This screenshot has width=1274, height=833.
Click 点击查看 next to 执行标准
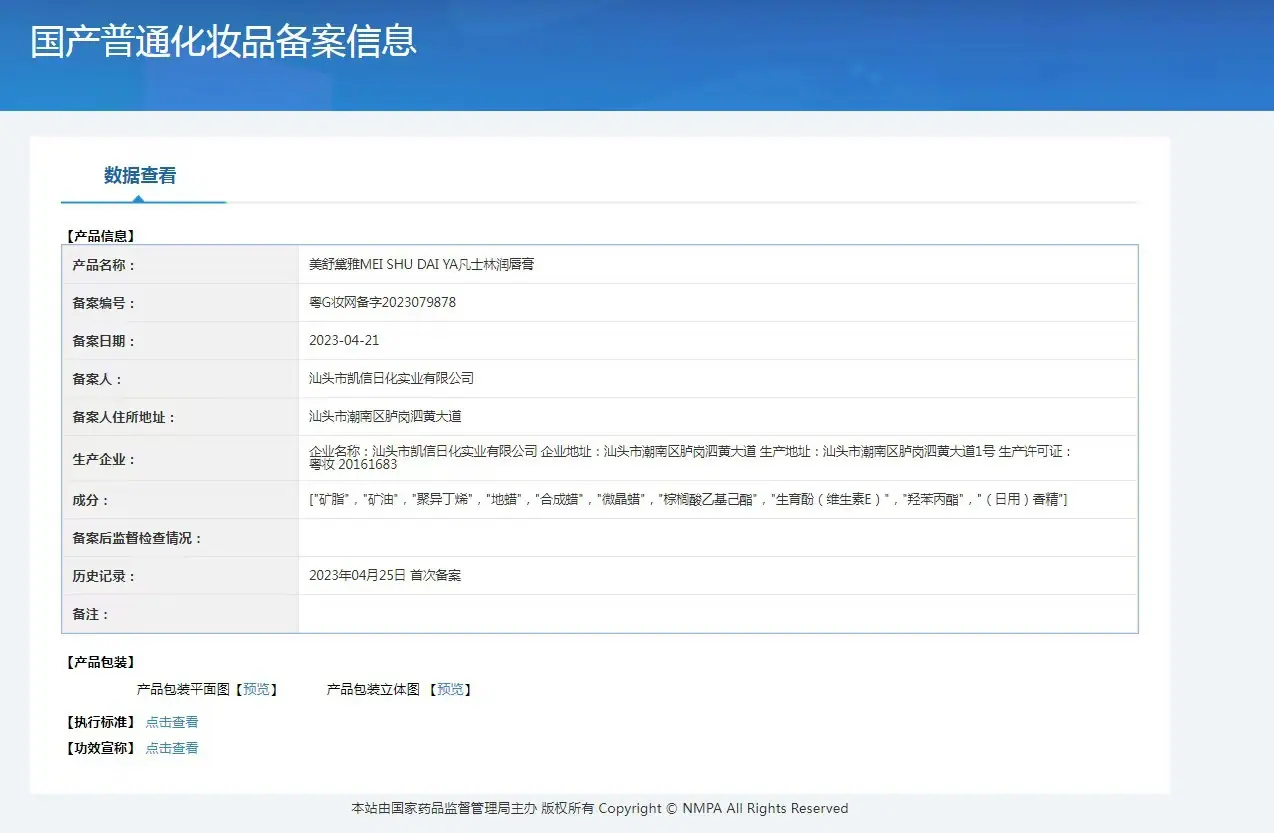(172, 722)
